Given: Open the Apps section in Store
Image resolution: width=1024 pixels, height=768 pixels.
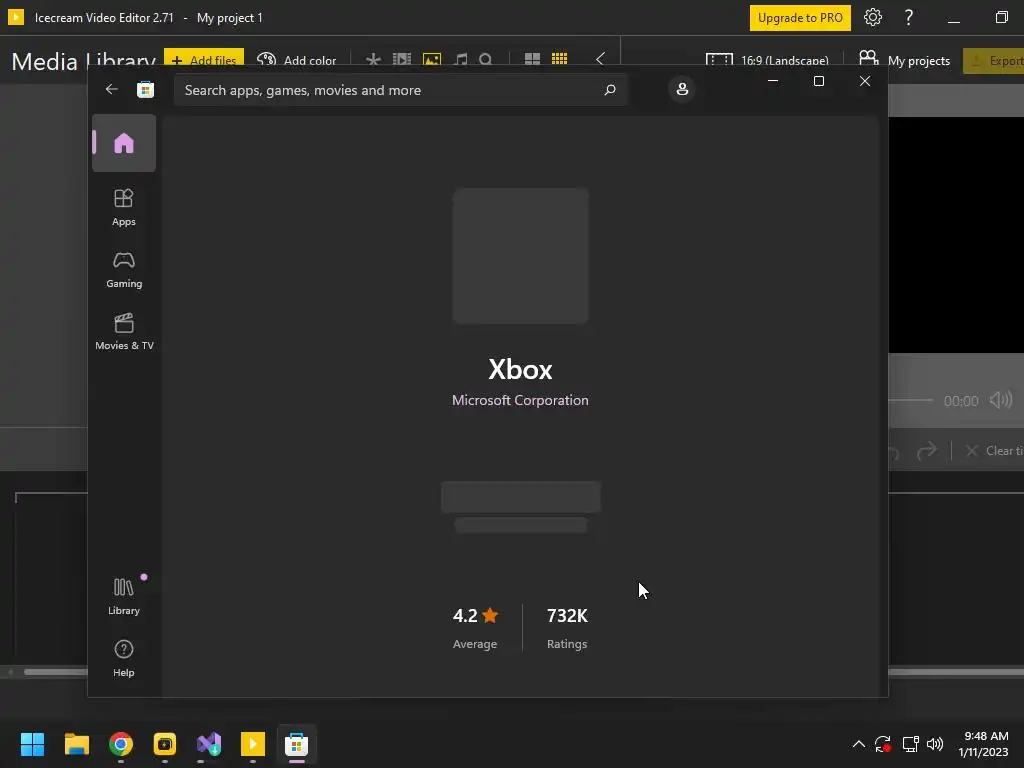Looking at the screenshot, I should 124,208.
